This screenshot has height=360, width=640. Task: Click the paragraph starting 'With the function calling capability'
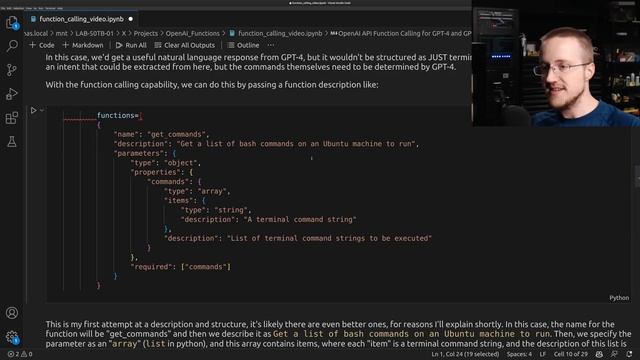[212, 85]
